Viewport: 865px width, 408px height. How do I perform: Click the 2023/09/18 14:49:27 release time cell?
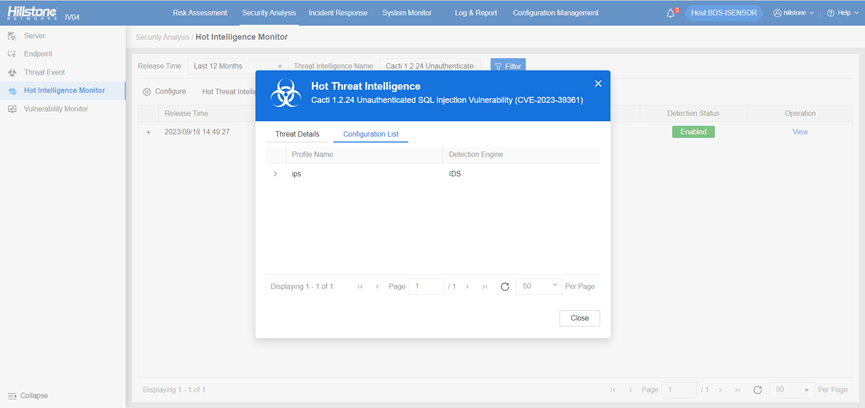197,132
